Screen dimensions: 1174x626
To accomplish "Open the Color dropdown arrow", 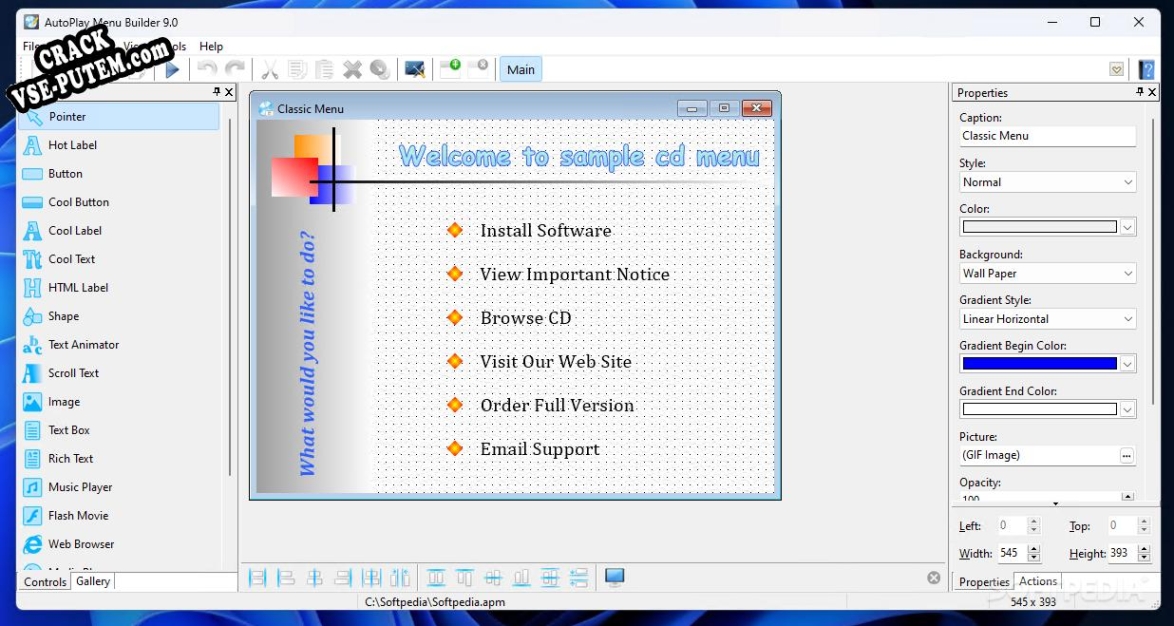I will pyautogui.click(x=1128, y=227).
